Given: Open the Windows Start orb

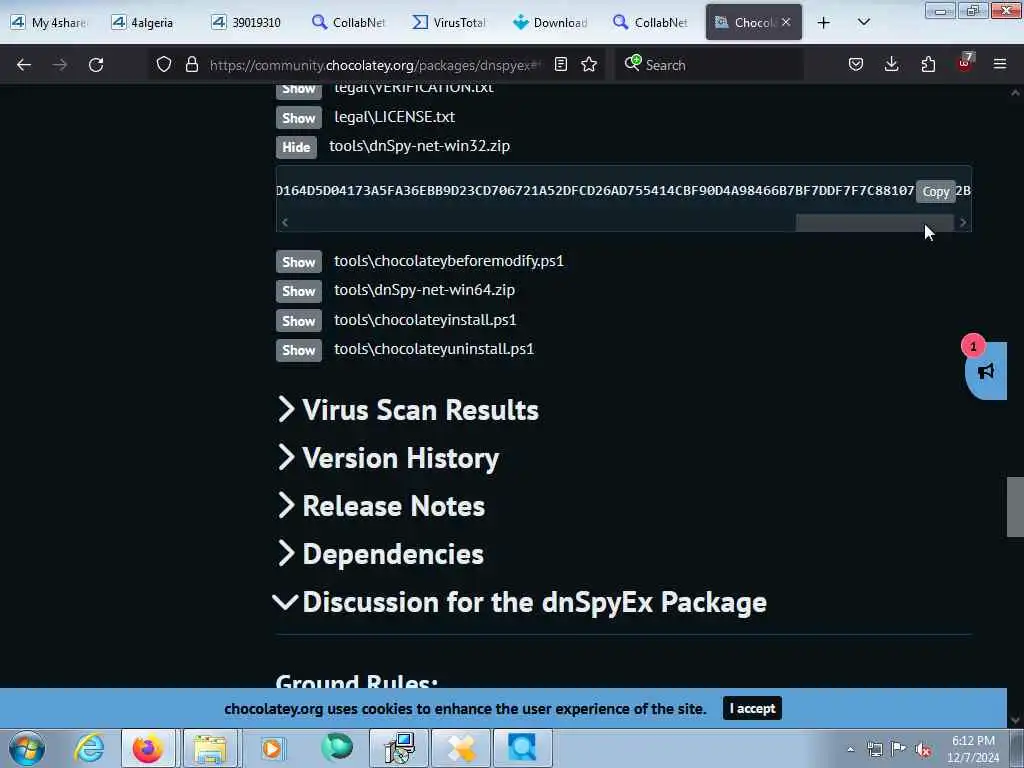Looking at the screenshot, I should [26, 748].
